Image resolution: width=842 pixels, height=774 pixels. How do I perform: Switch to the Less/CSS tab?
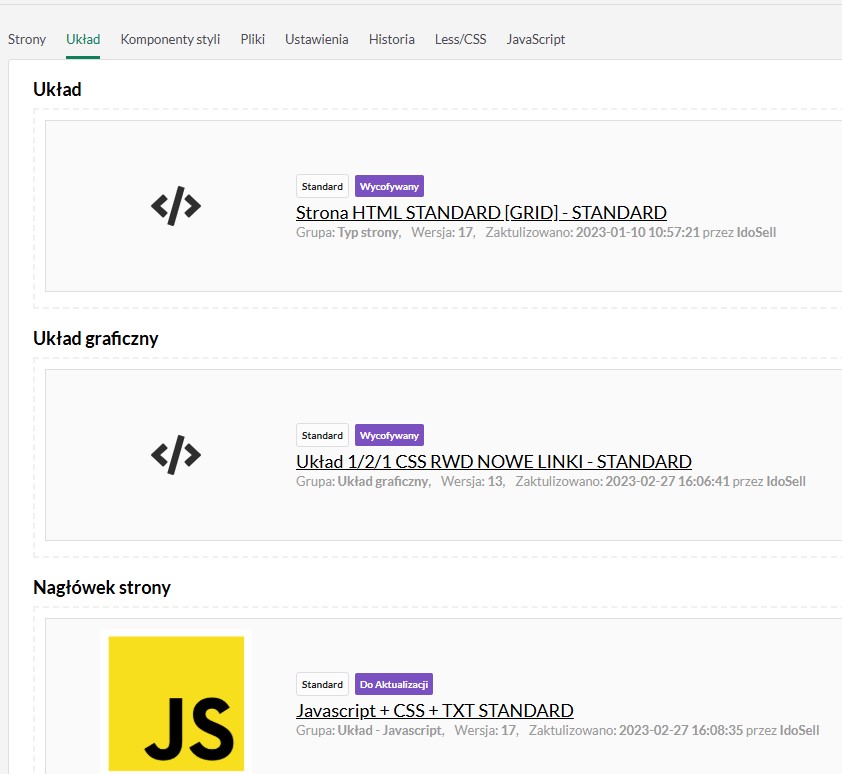(460, 39)
